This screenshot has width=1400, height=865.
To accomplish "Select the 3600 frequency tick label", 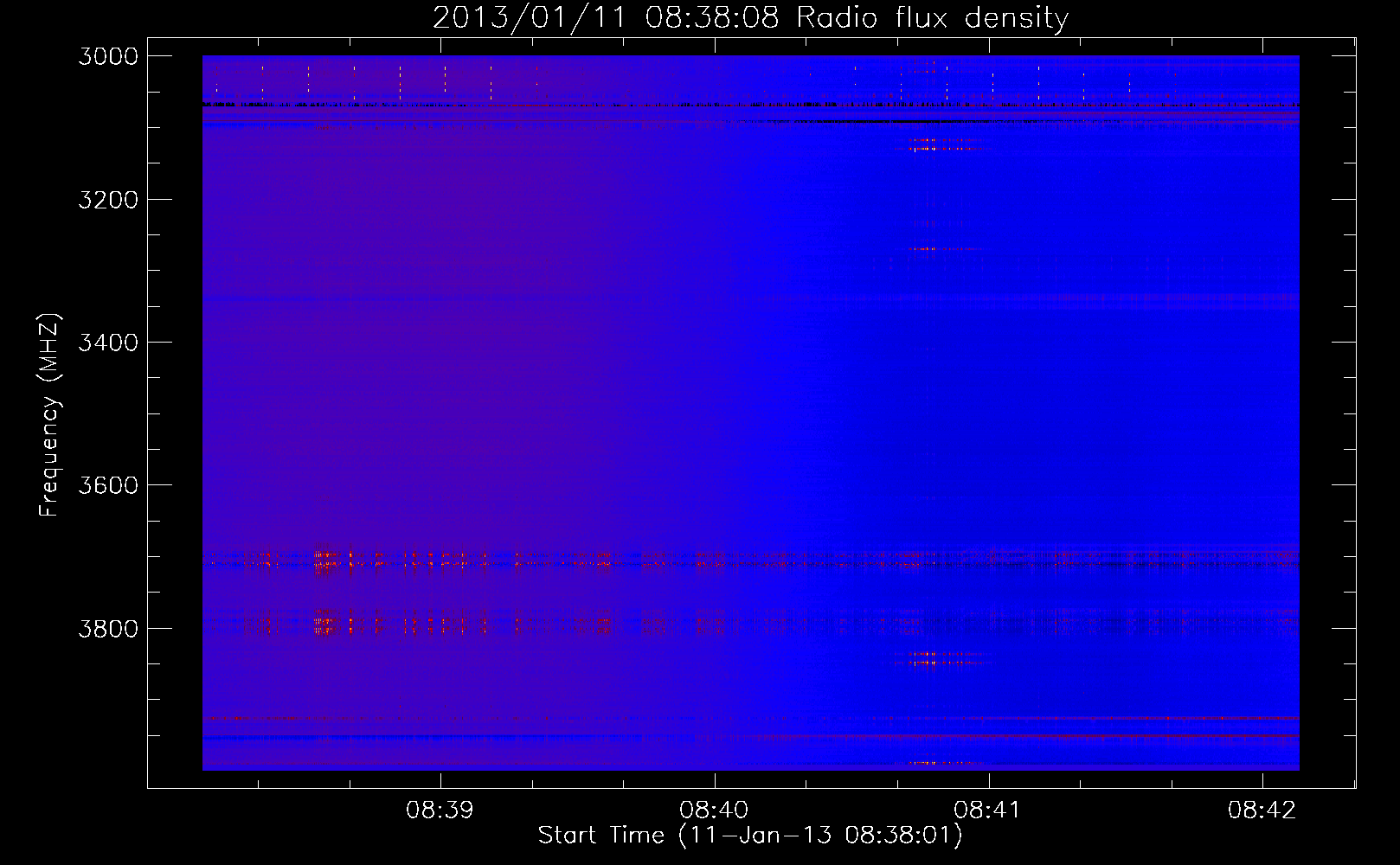I will (x=108, y=485).
